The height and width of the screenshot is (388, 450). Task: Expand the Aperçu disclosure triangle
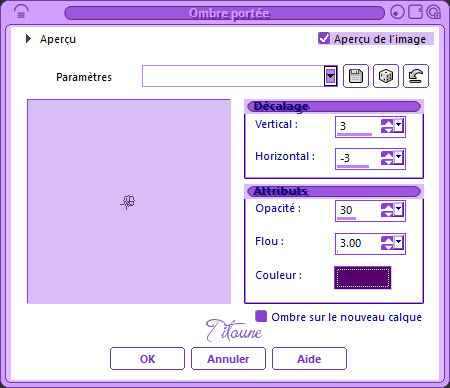pyautogui.click(x=28, y=39)
